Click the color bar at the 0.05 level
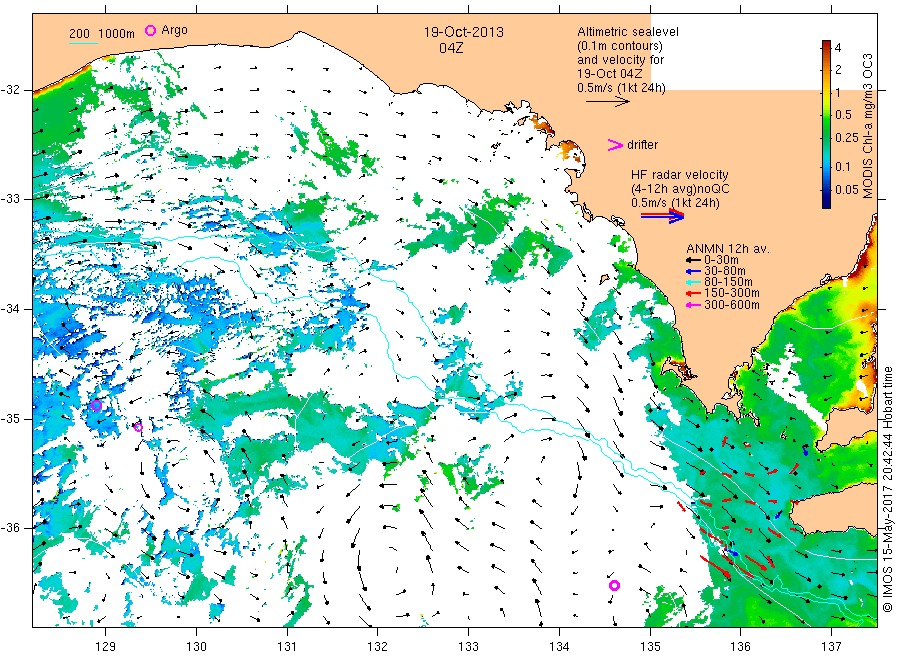 [826, 189]
